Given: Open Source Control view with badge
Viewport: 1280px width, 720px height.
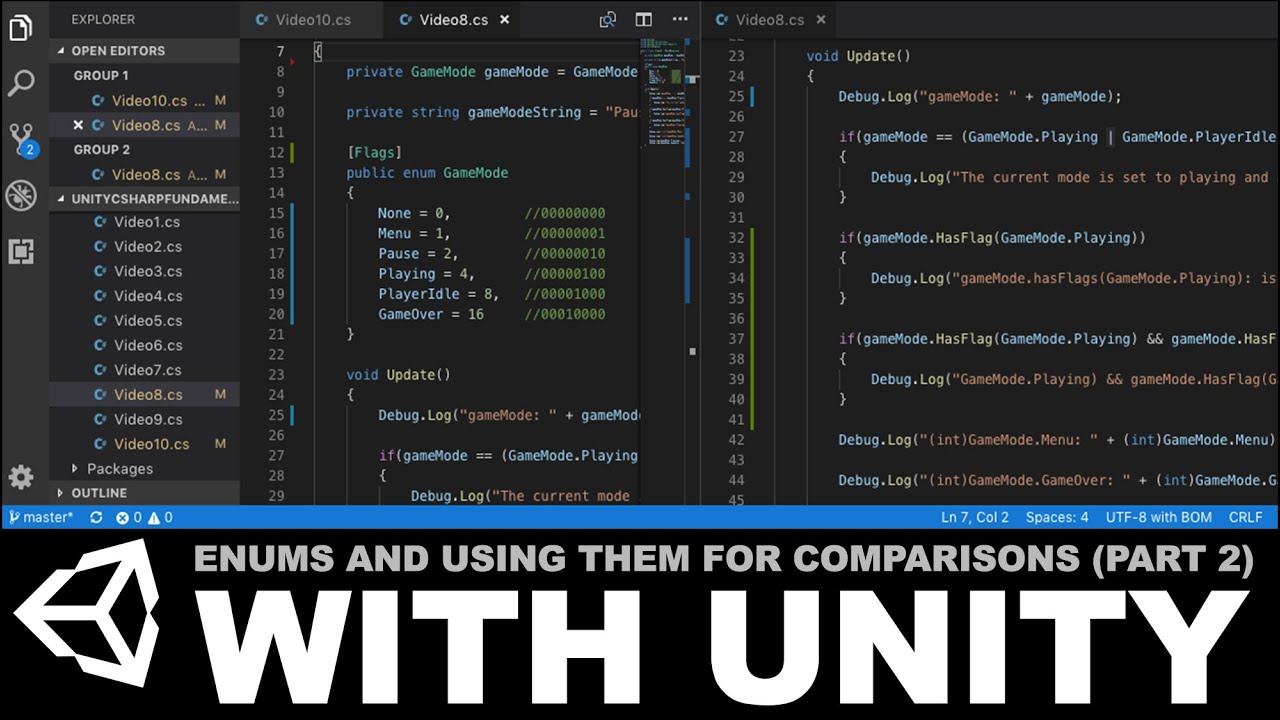Looking at the screenshot, I should coord(21,140).
